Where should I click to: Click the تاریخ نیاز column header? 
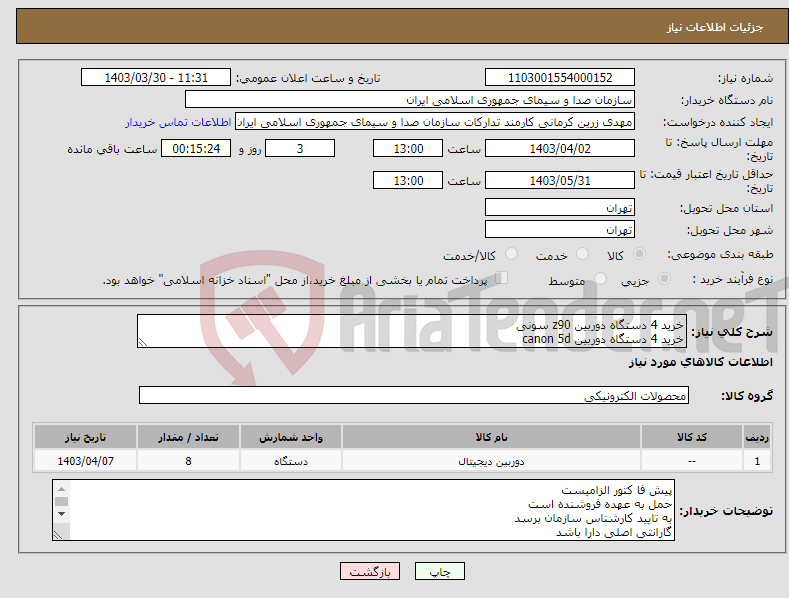(x=86, y=437)
